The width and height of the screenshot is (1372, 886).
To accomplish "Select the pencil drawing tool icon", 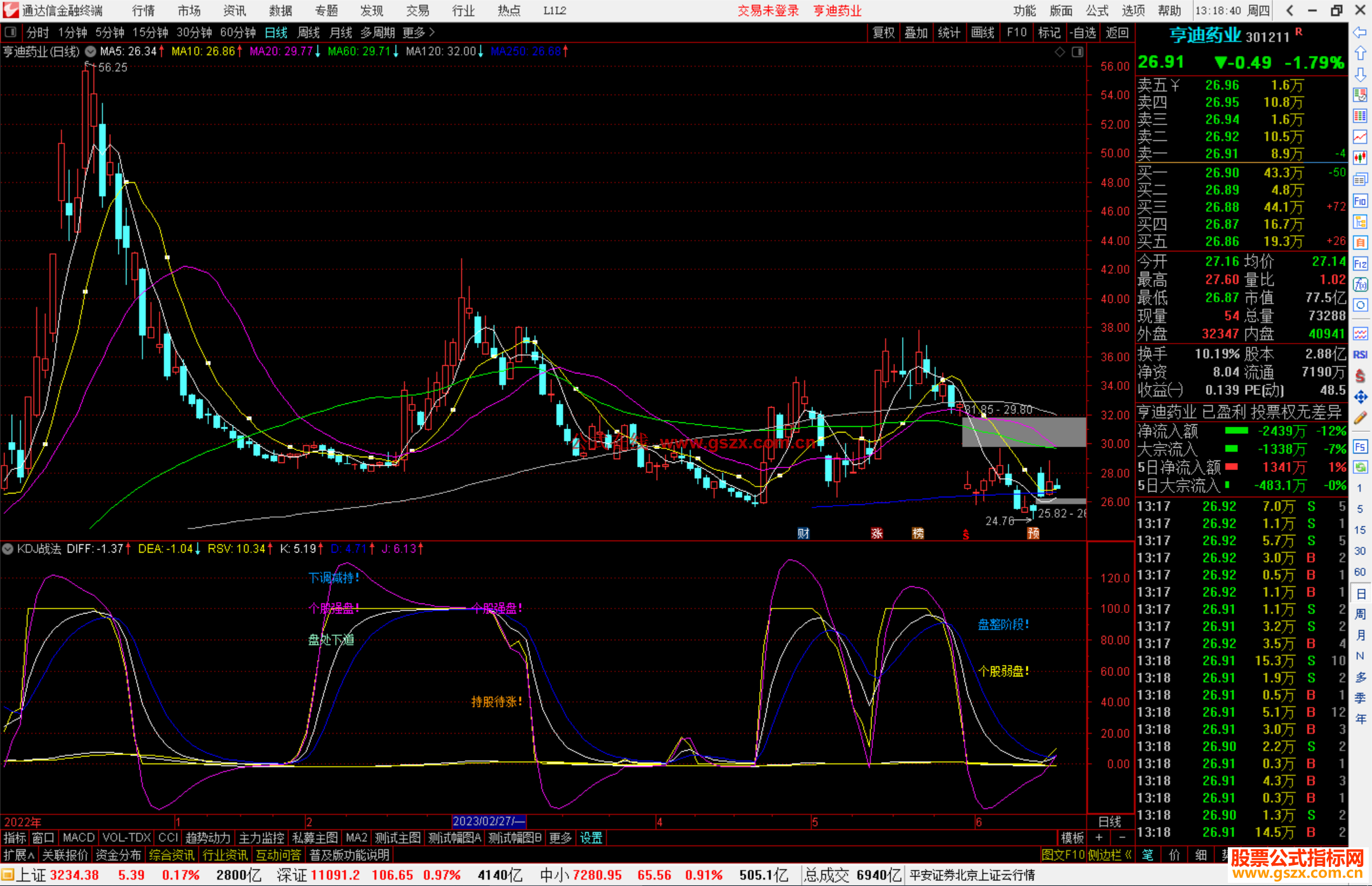I will pyautogui.click(x=1360, y=419).
